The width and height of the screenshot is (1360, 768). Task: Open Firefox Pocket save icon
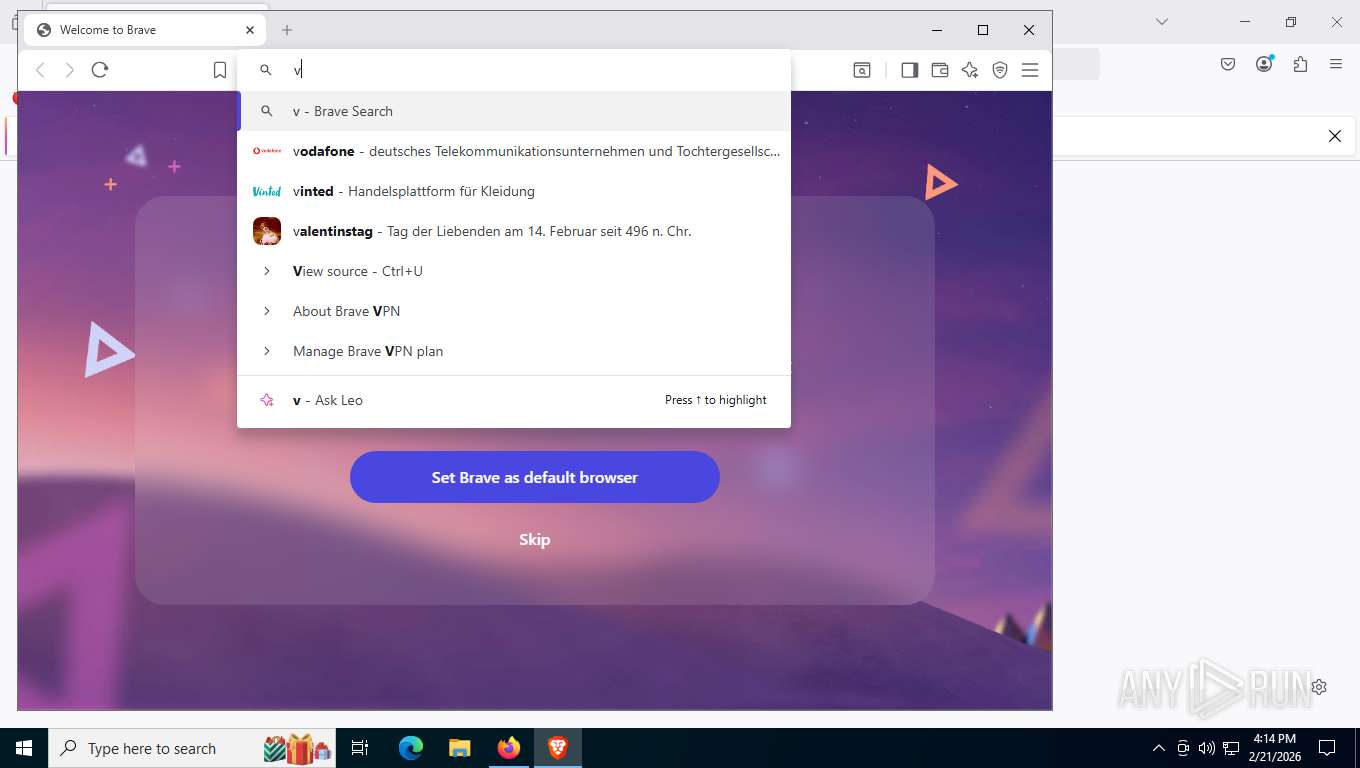point(1228,64)
